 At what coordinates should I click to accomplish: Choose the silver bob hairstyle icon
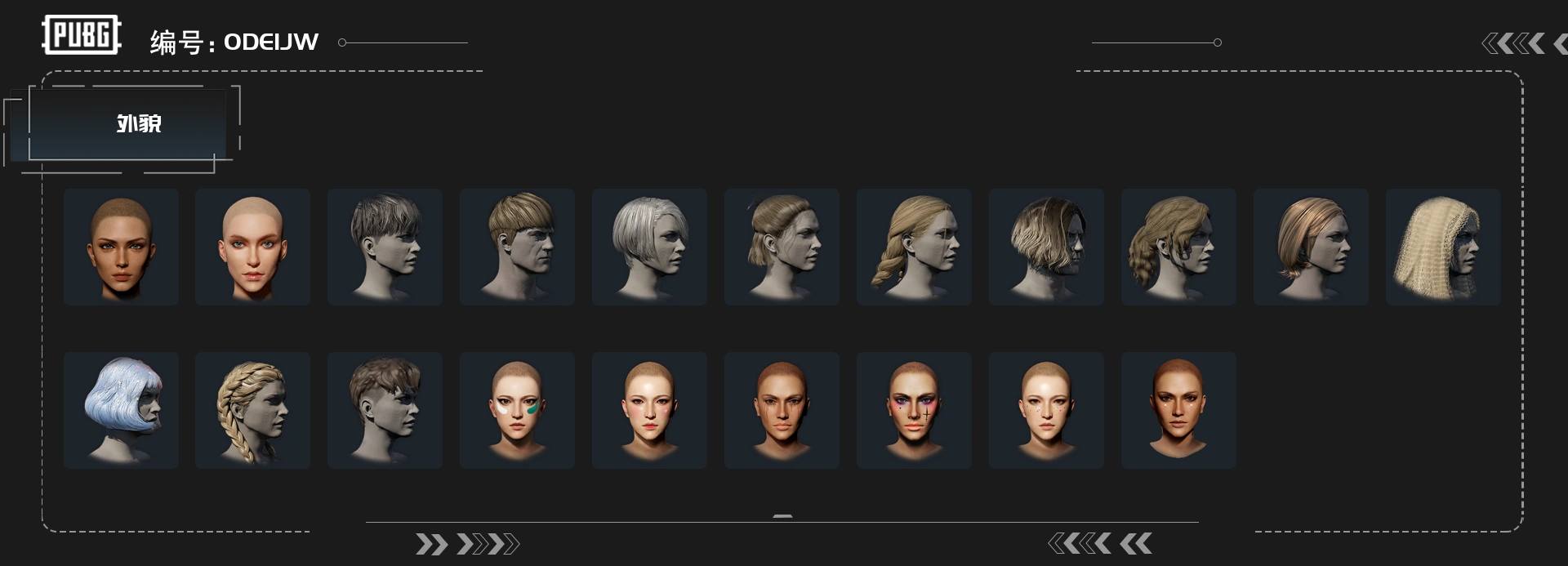pyautogui.click(x=649, y=247)
